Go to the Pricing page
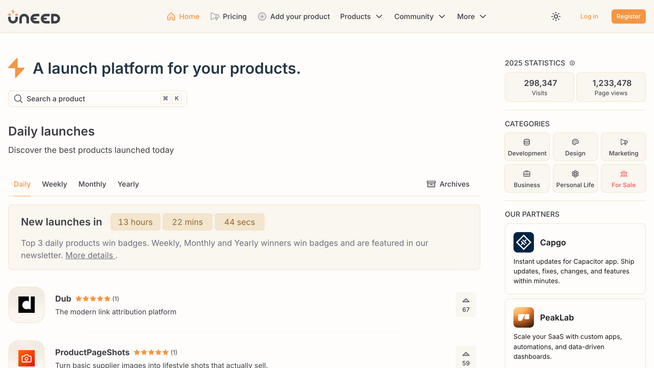The height and width of the screenshot is (368, 654). 229,17
